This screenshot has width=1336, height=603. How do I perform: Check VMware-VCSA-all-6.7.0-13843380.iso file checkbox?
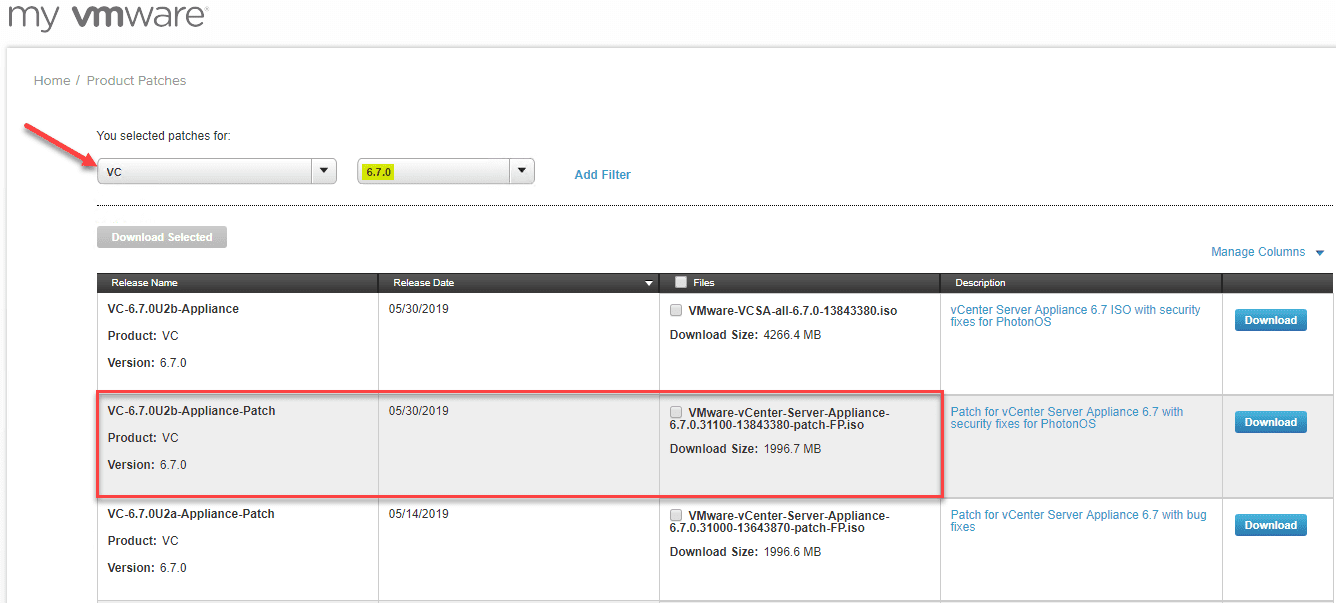(676, 310)
